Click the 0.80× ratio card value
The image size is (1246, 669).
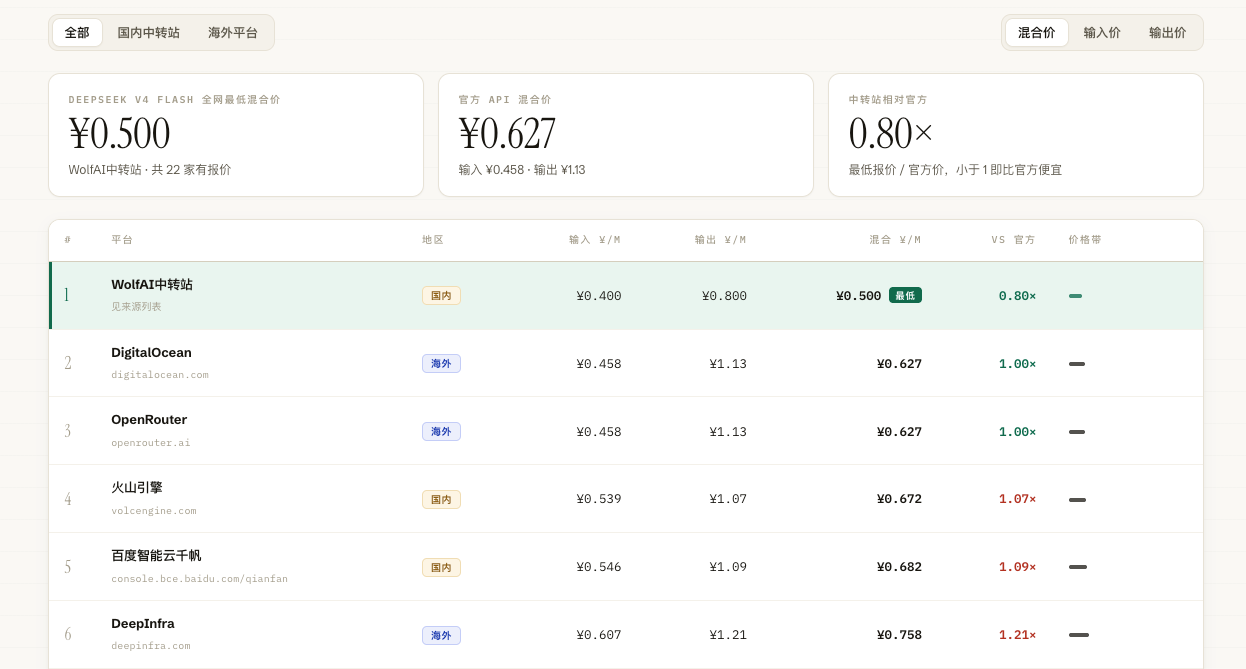pyautogui.click(x=891, y=134)
